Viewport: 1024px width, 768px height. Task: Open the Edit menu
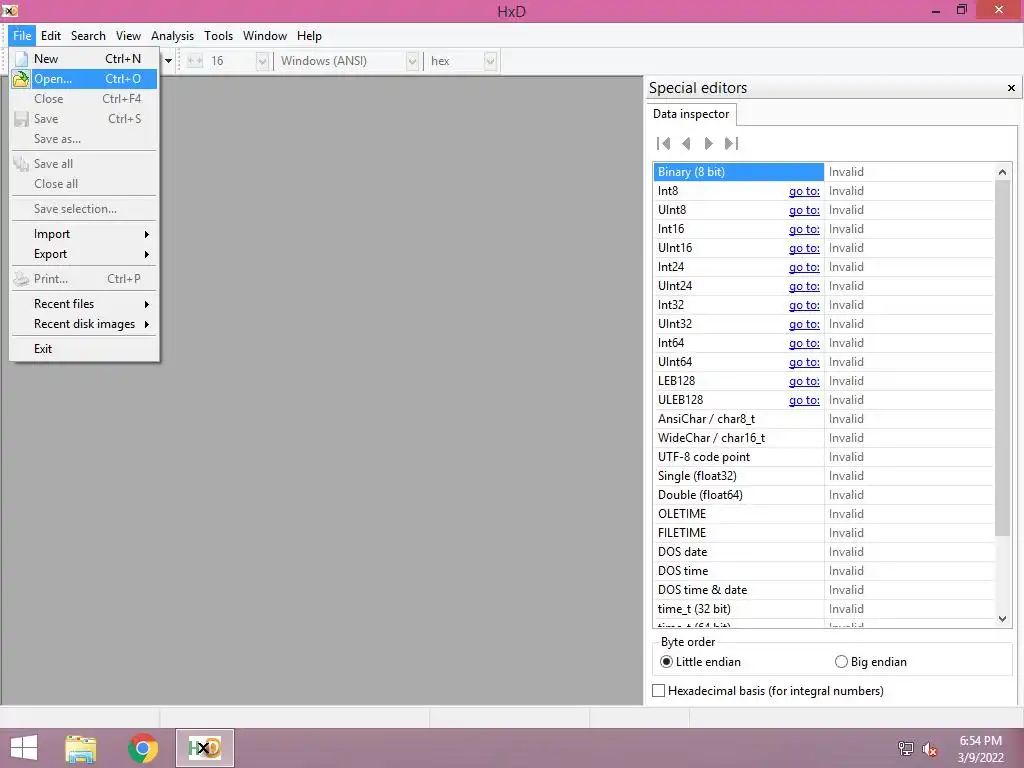pyautogui.click(x=51, y=36)
